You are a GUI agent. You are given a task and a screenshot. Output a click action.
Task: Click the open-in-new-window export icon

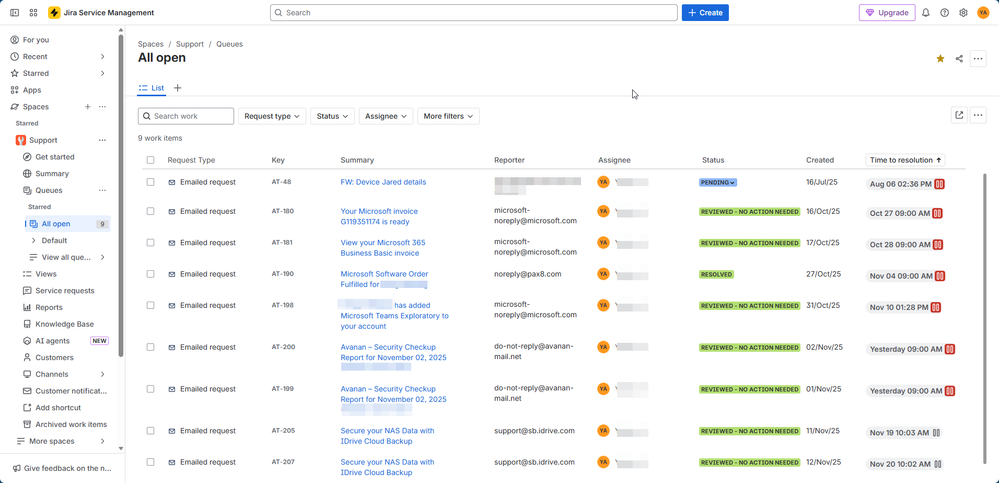coord(959,115)
